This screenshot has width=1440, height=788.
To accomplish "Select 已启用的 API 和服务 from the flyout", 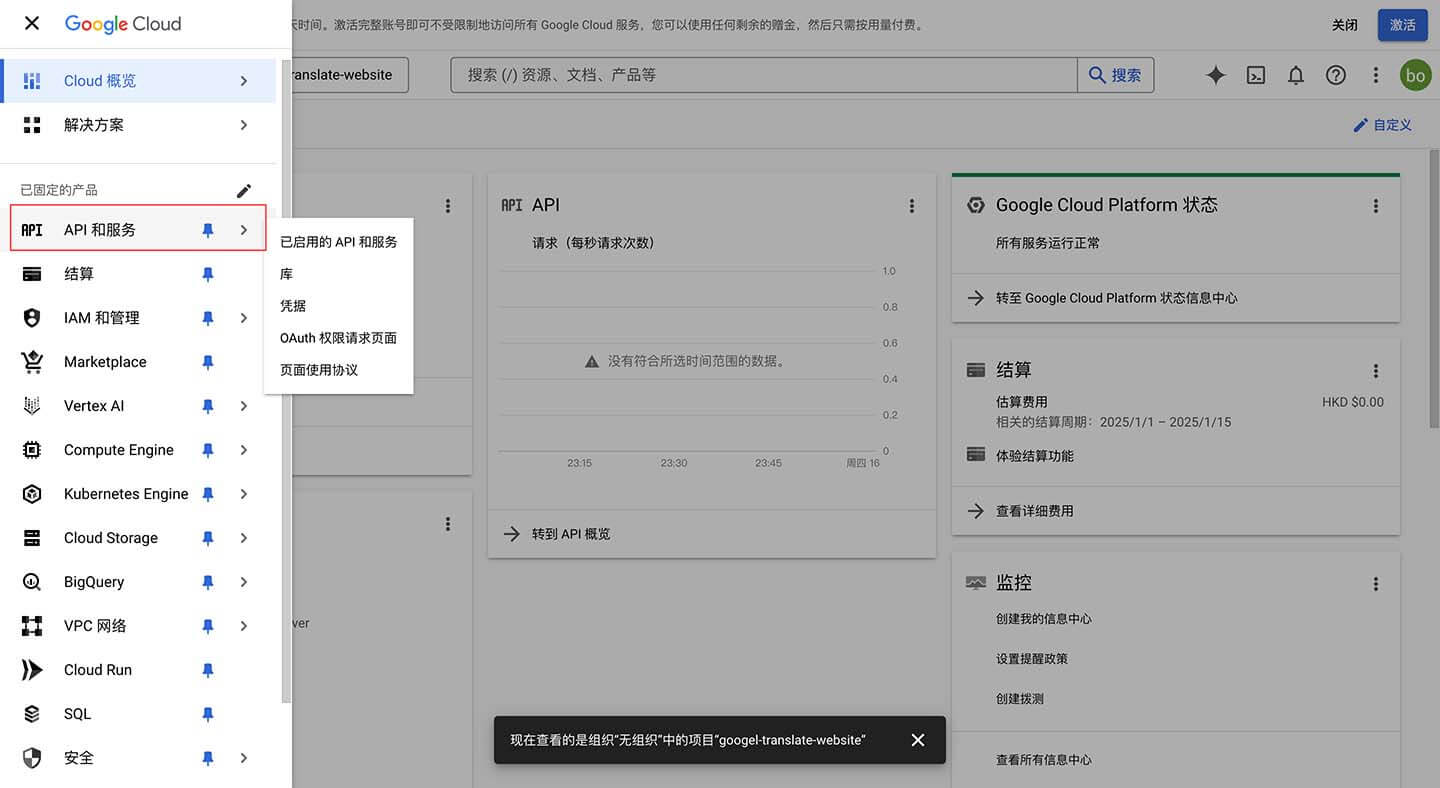I will [x=339, y=242].
